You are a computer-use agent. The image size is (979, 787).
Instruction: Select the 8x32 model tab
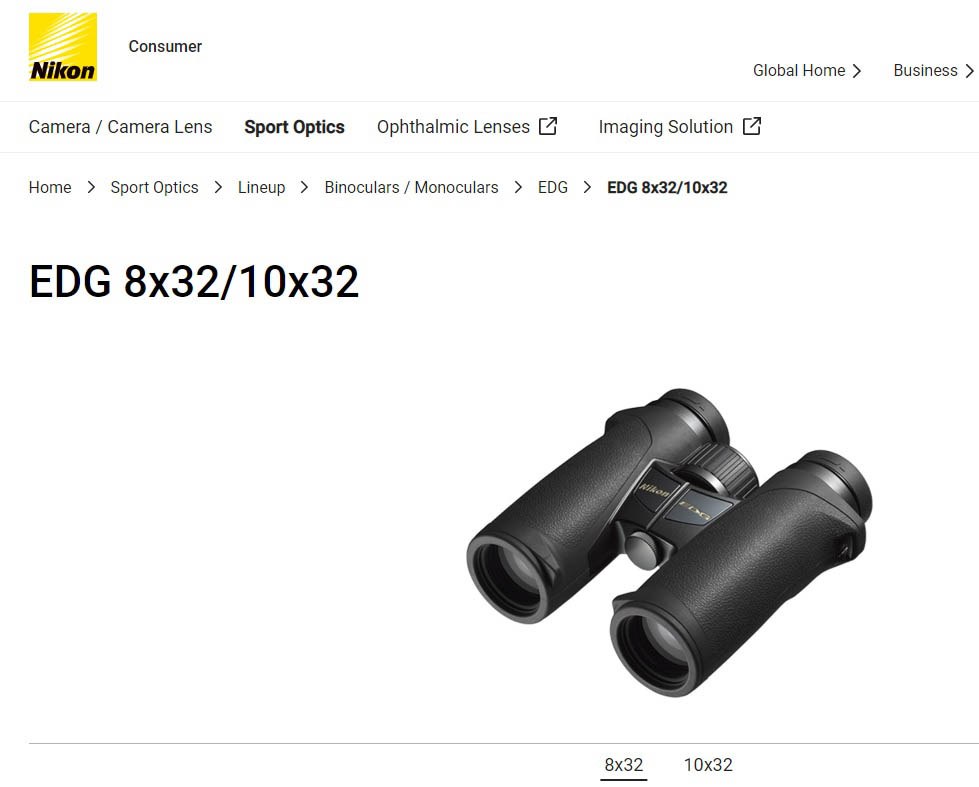click(624, 765)
